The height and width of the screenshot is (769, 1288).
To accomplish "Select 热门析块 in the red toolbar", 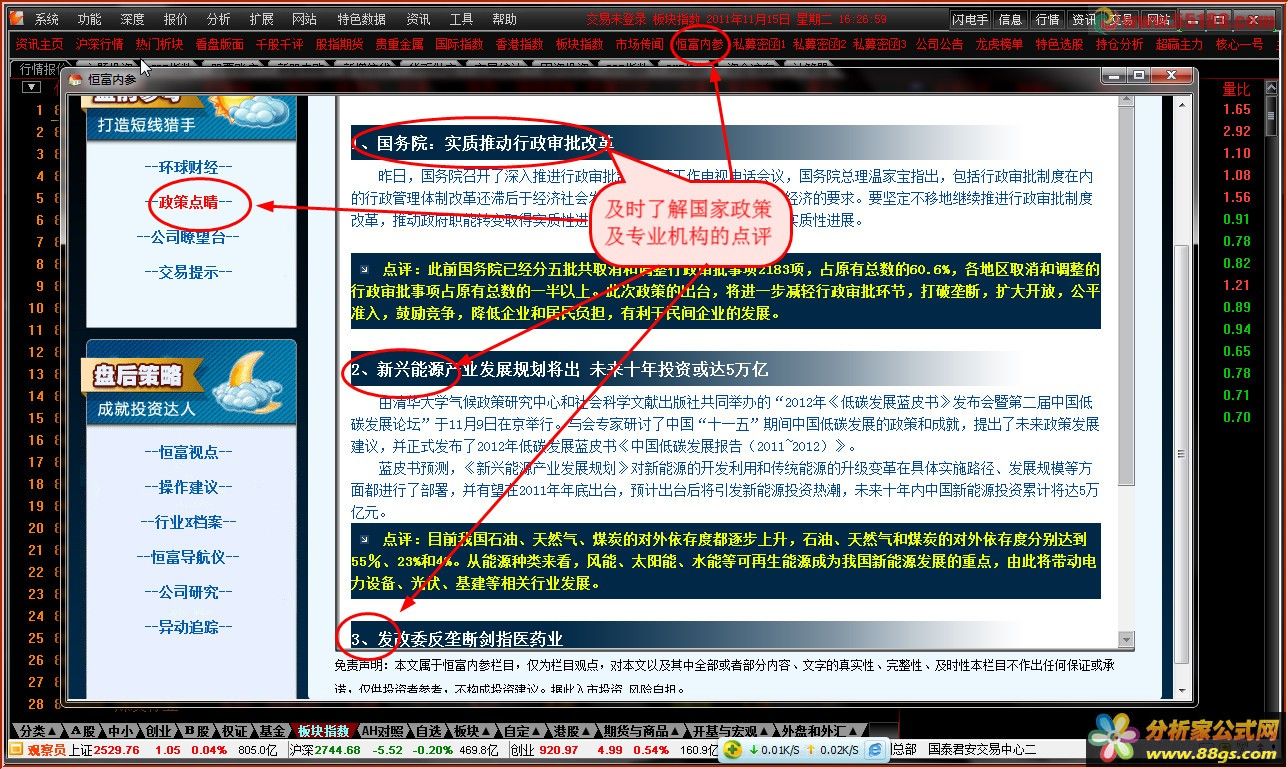I will pyautogui.click(x=159, y=44).
